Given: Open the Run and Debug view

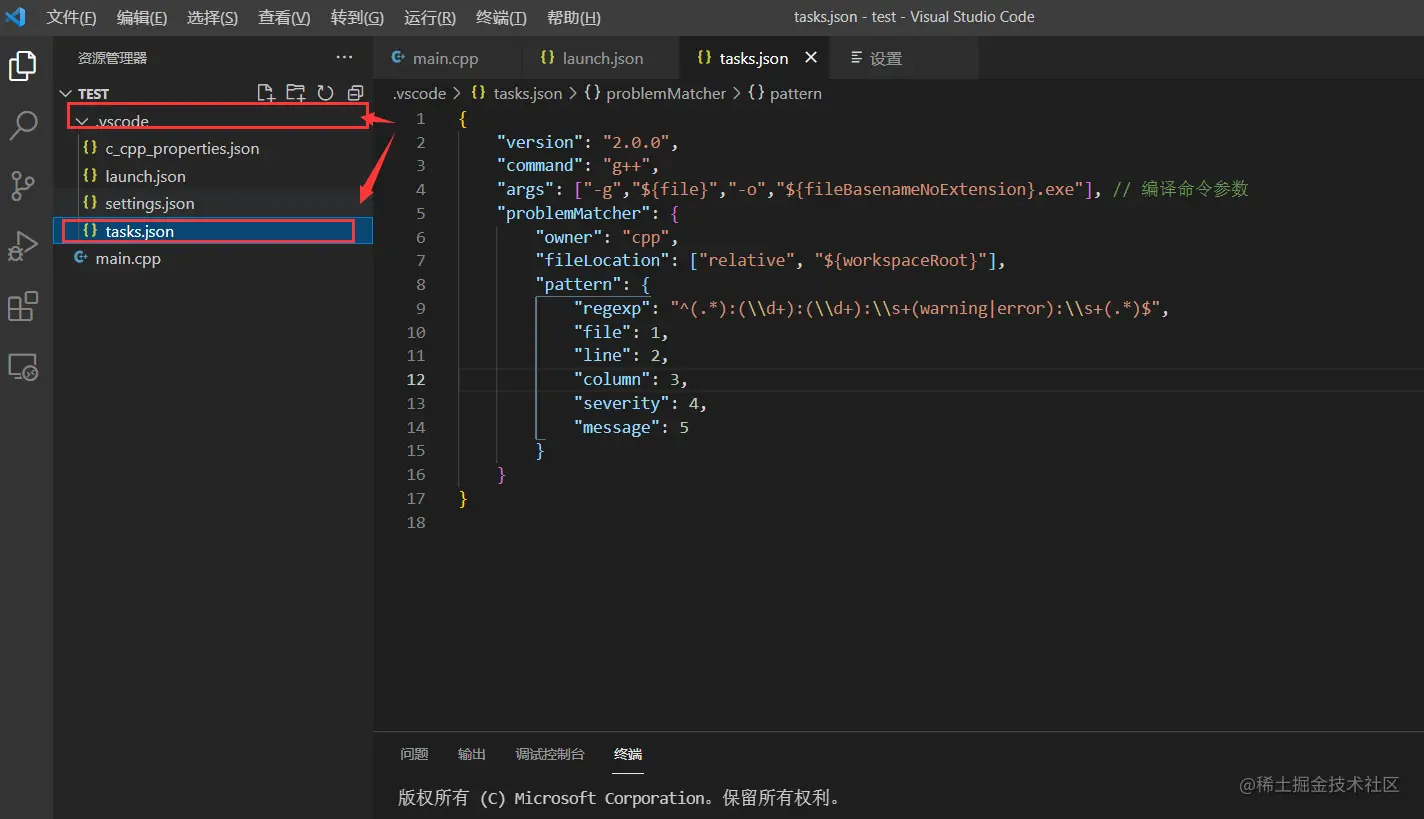Looking at the screenshot, I should coord(24,245).
